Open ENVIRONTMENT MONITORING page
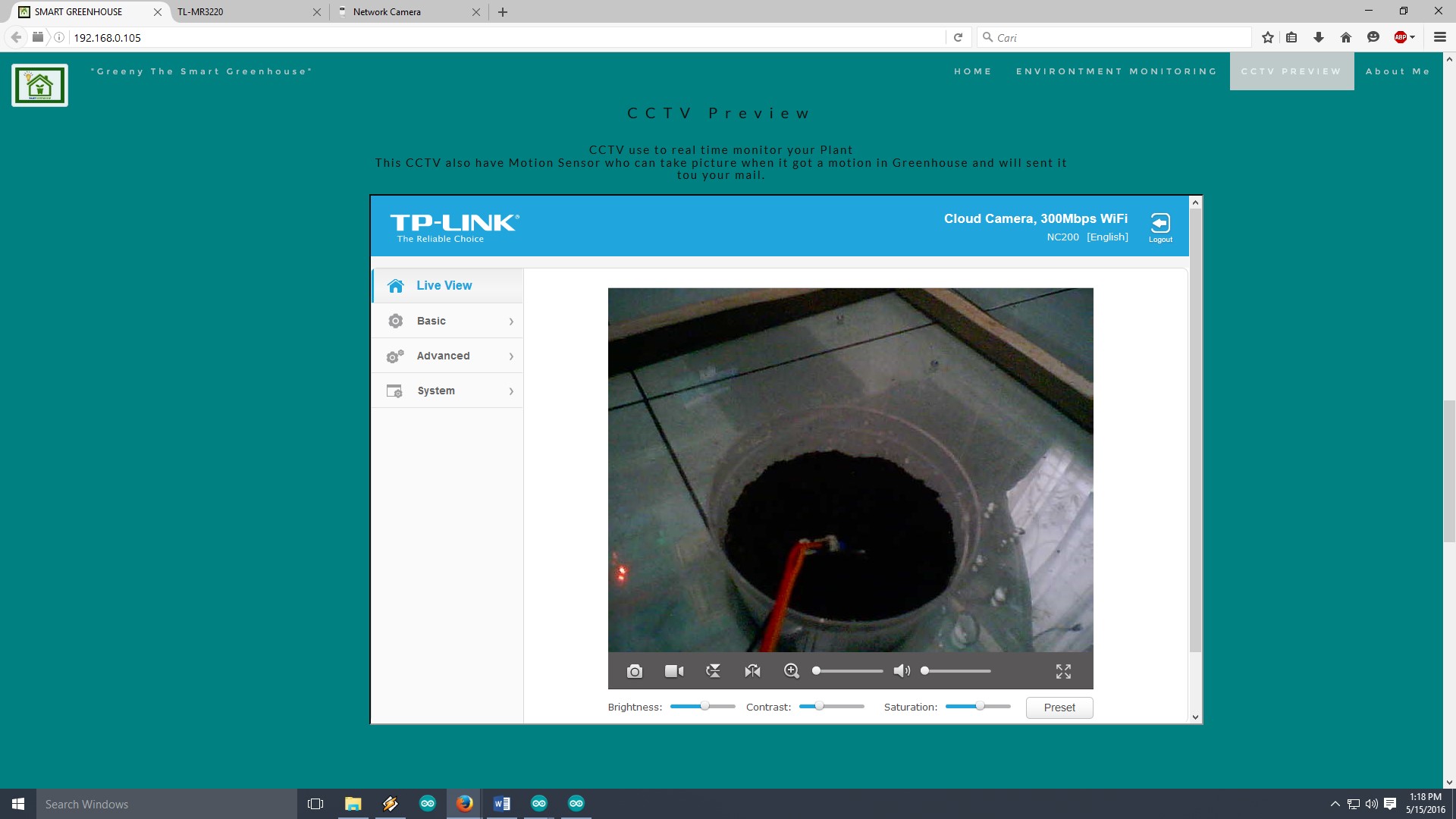Viewport: 1456px width, 819px height. [1116, 71]
